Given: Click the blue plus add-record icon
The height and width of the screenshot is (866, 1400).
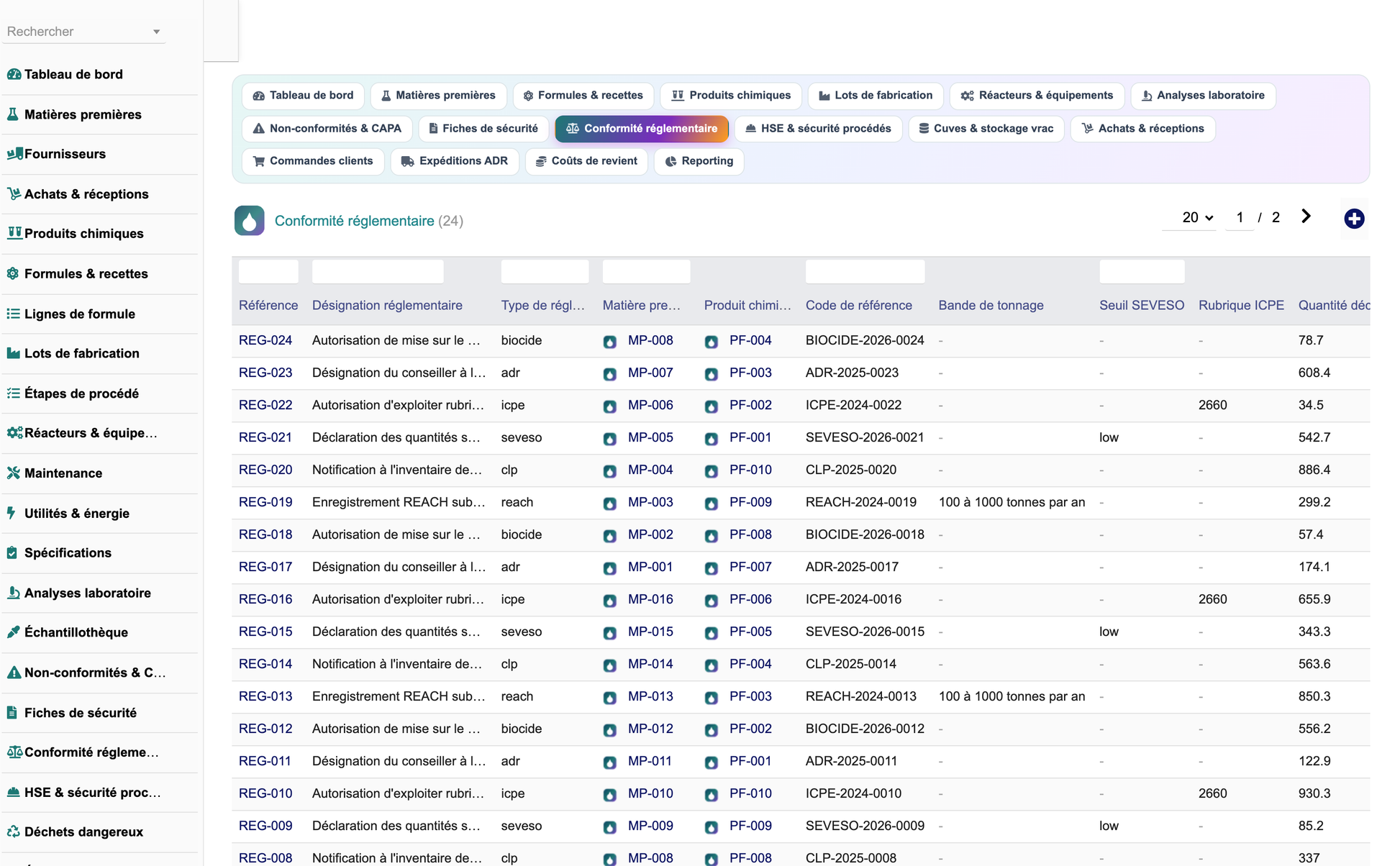Looking at the screenshot, I should [x=1354, y=219].
